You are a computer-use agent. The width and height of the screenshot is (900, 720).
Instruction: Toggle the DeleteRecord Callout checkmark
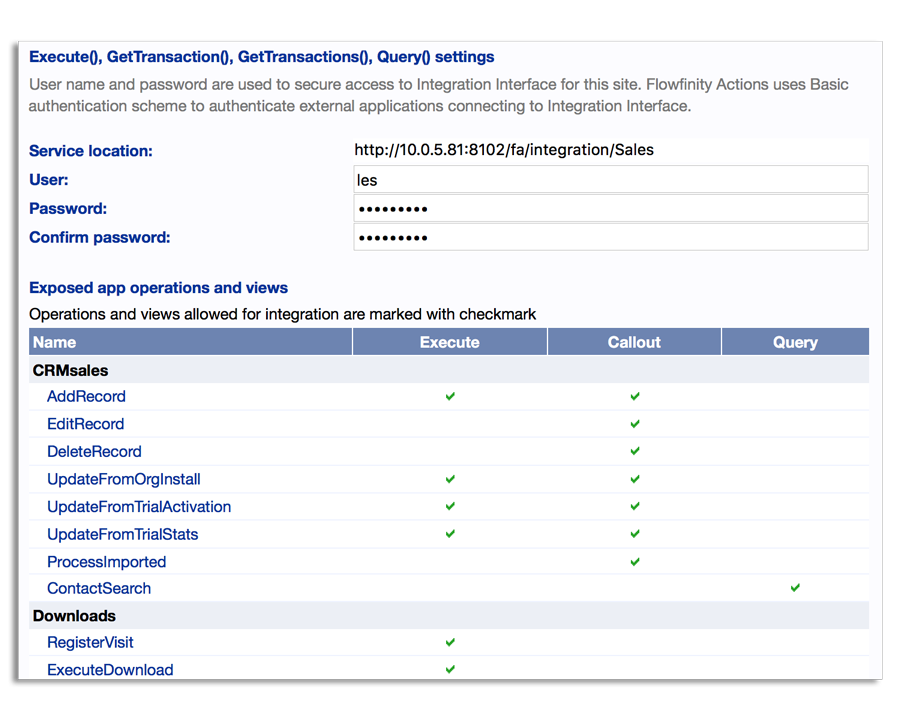click(635, 451)
